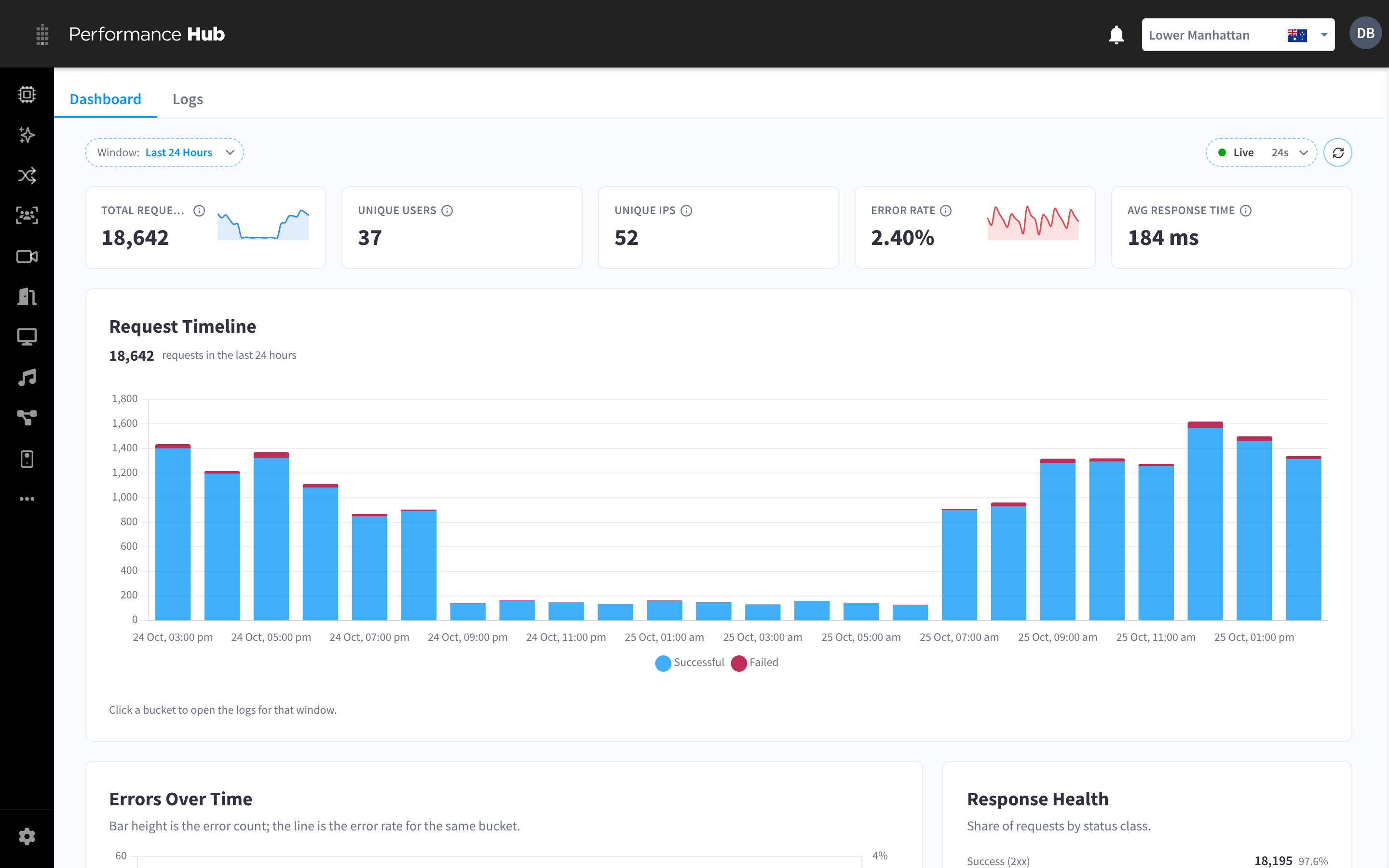Click the 25 Oct 07:00 am bar
Screen dimensions: 1389x868
click(x=960, y=564)
